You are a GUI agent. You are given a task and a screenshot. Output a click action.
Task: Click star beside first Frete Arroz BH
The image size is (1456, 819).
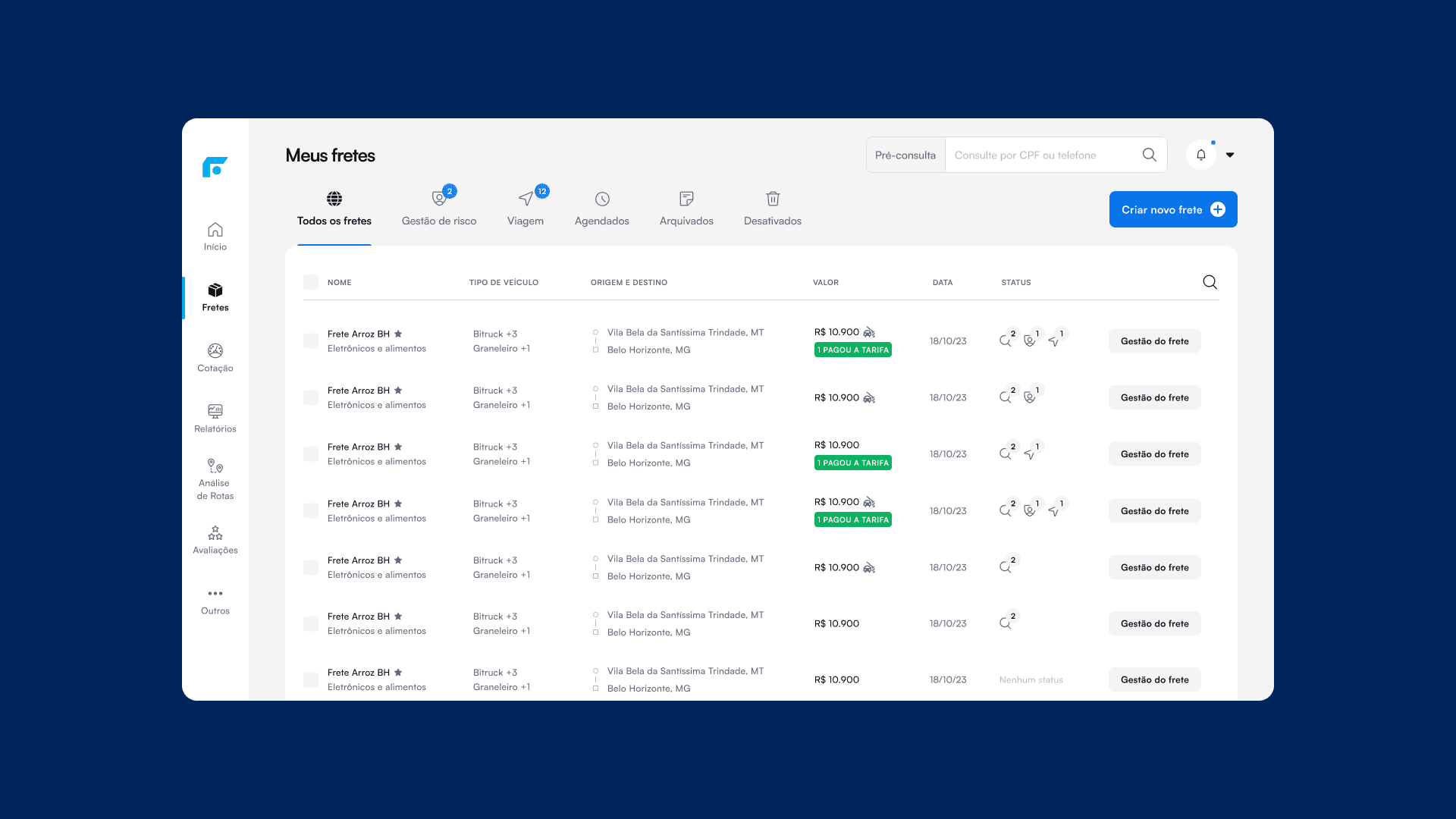click(398, 334)
